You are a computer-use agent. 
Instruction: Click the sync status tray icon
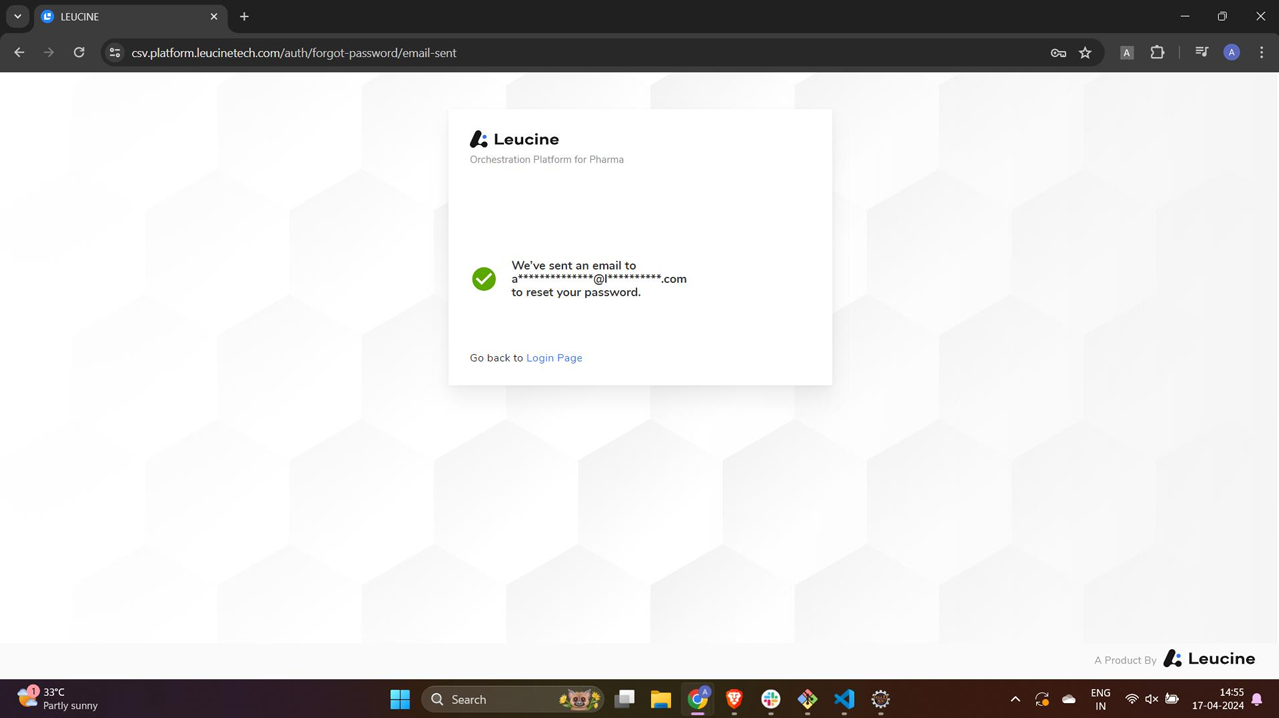1042,700
